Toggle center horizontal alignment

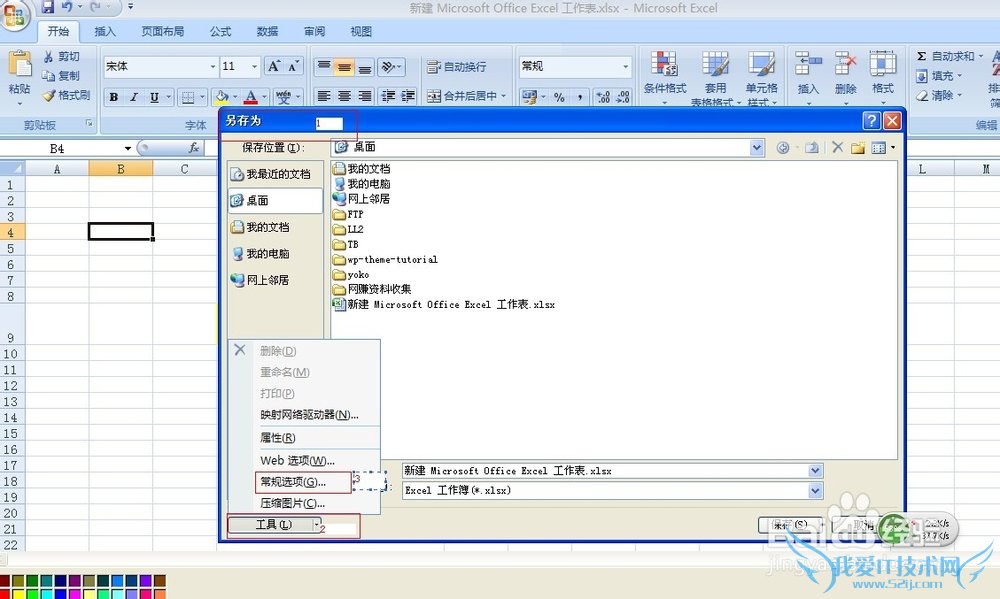pos(344,96)
